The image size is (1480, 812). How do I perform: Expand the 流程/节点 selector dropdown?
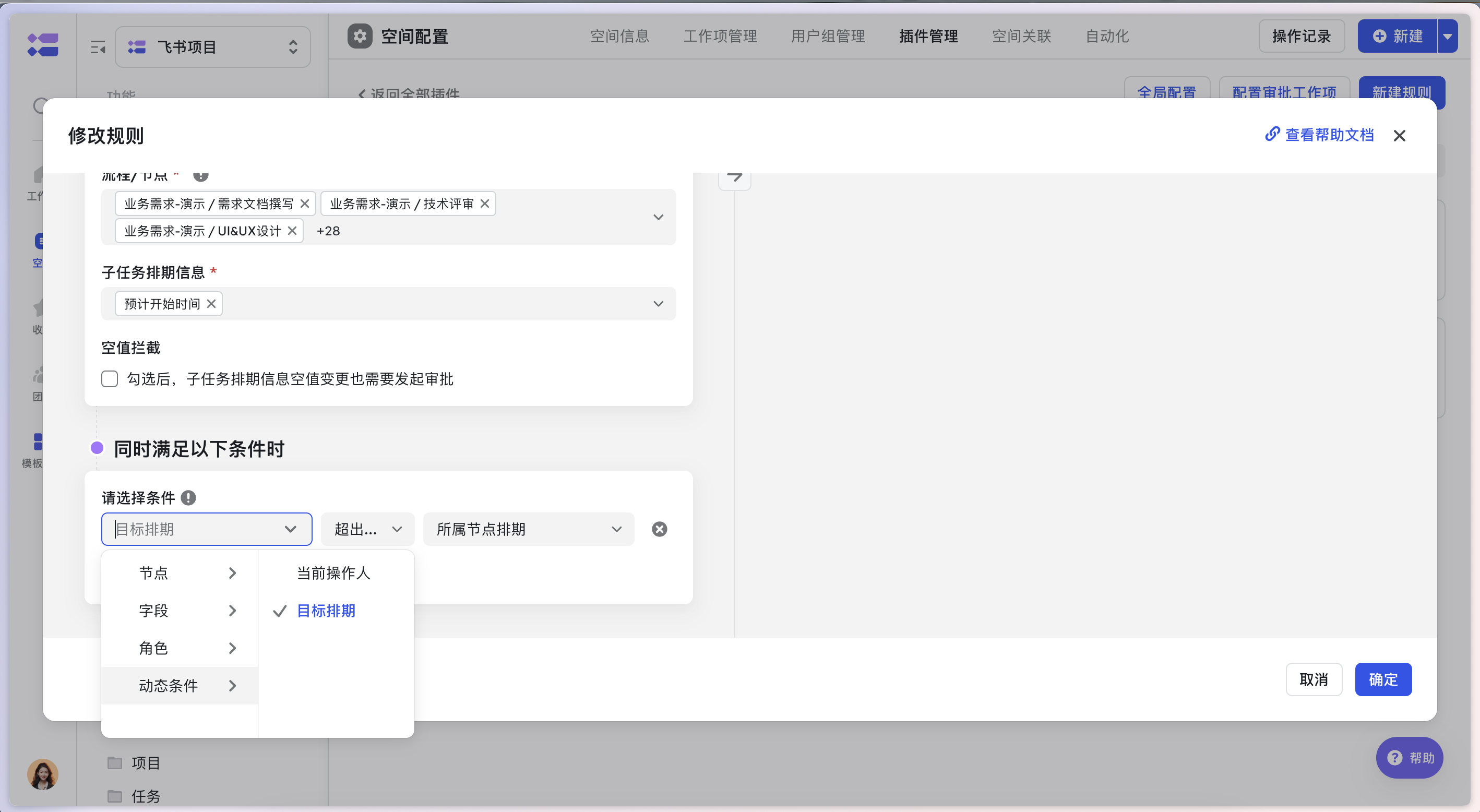(x=659, y=217)
